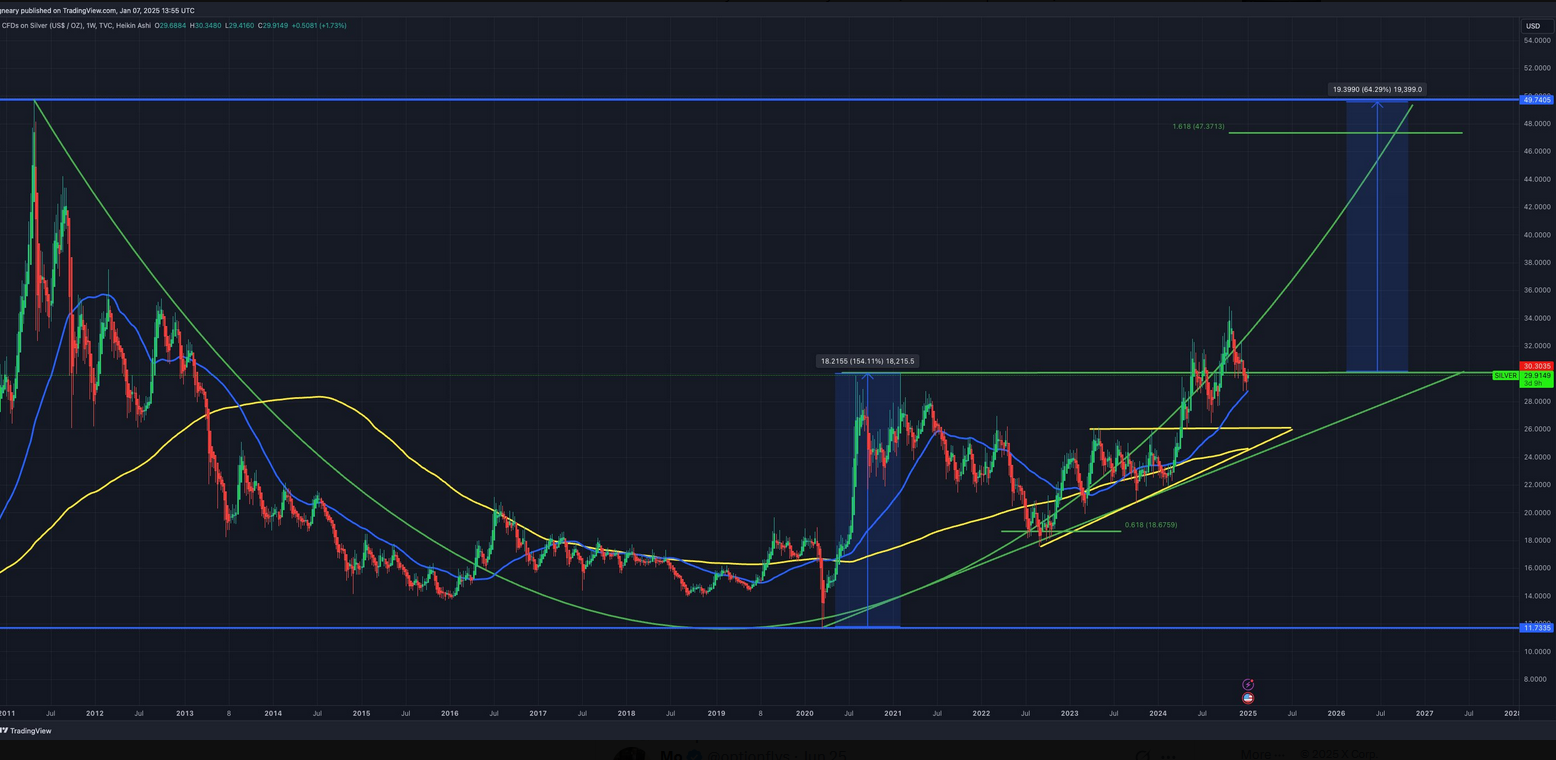Select the 11.7335 blue price label
1556x760 pixels.
[x=1536, y=627]
